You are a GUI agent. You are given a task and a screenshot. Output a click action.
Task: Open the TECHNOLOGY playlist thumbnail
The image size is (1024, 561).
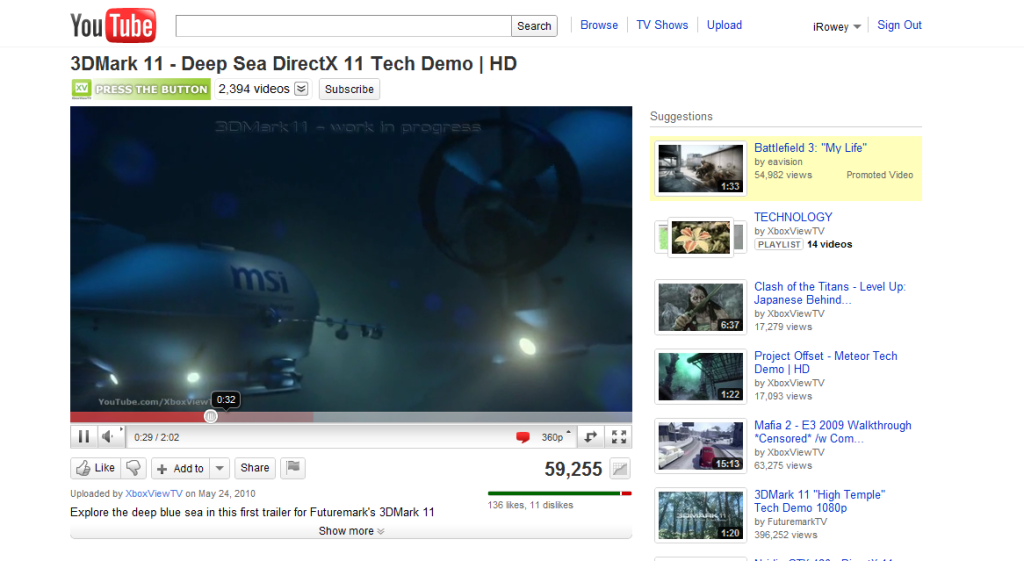pos(701,236)
